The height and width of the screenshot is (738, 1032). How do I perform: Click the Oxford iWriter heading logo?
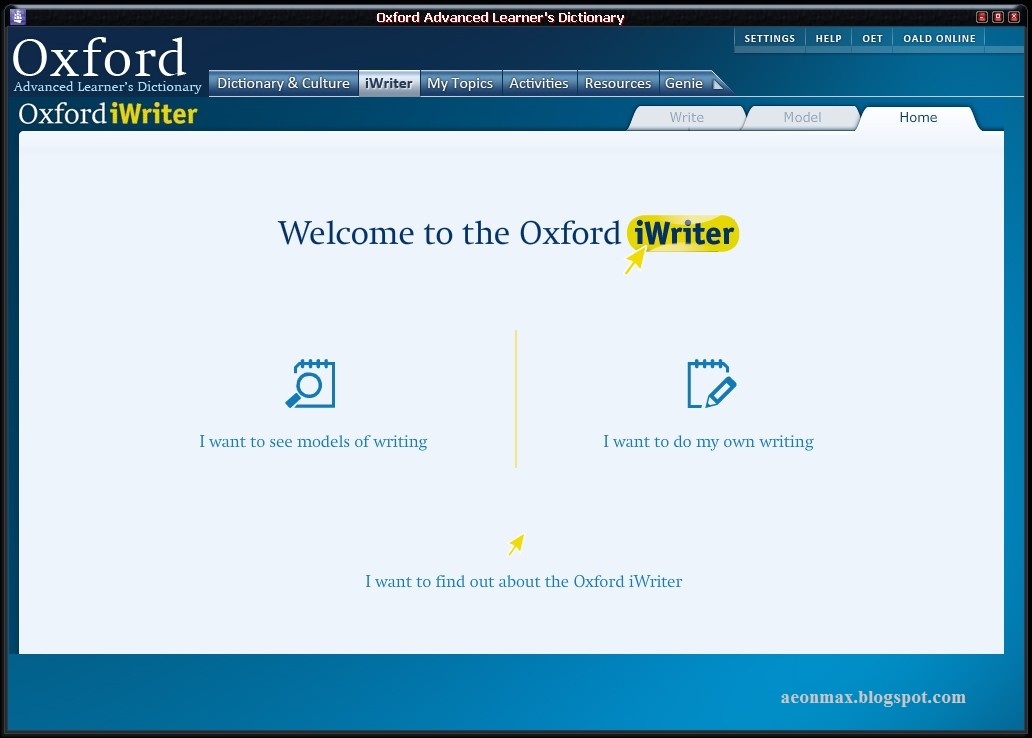(108, 114)
